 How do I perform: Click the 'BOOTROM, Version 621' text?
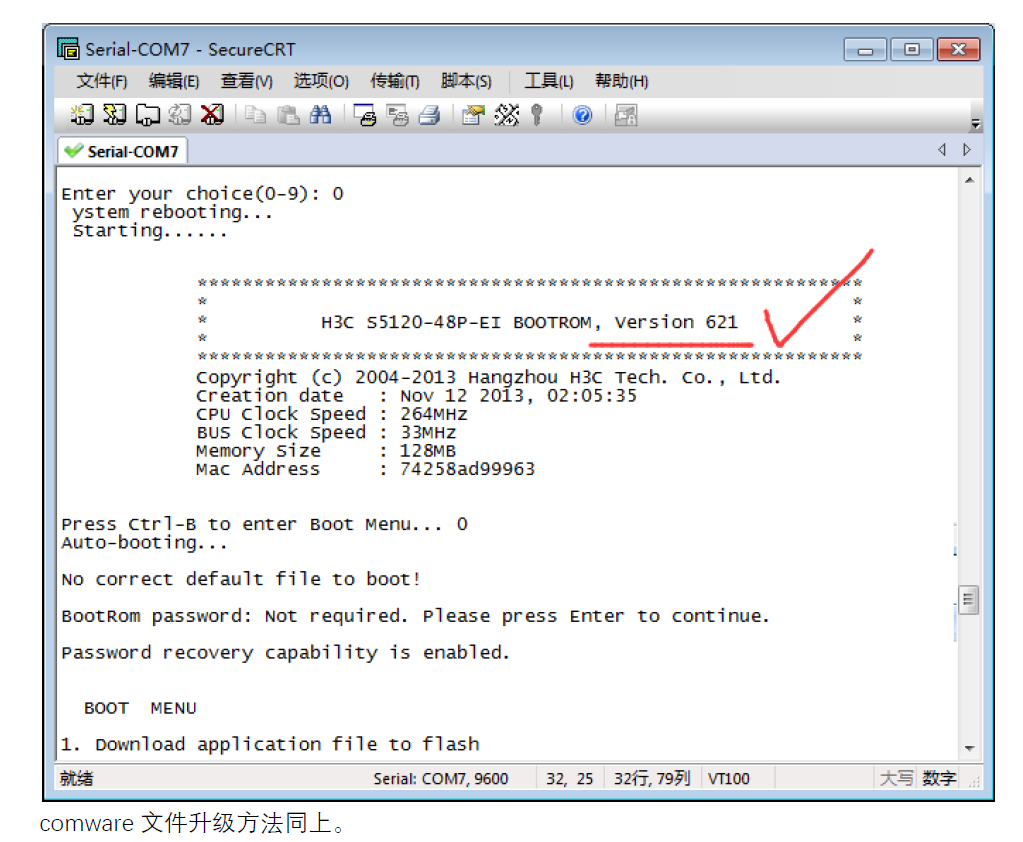click(x=625, y=322)
